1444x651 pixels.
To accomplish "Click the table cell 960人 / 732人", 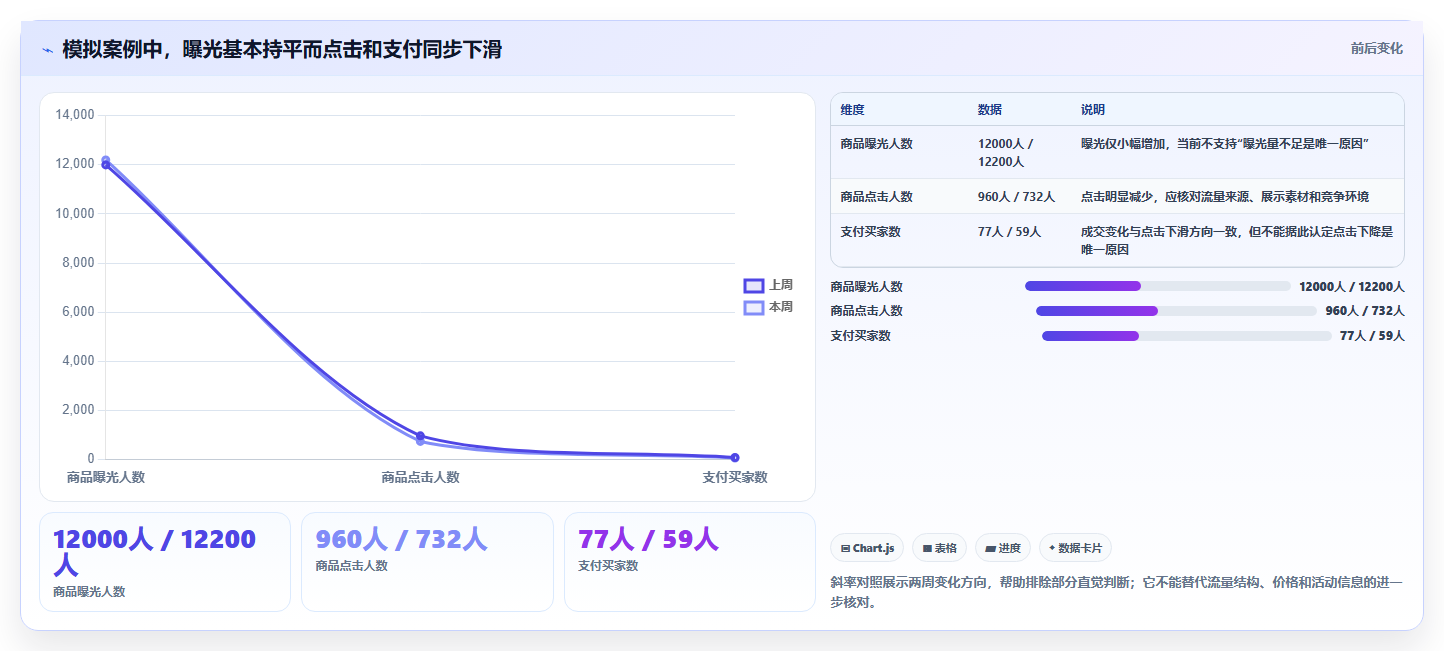I will (1016, 197).
